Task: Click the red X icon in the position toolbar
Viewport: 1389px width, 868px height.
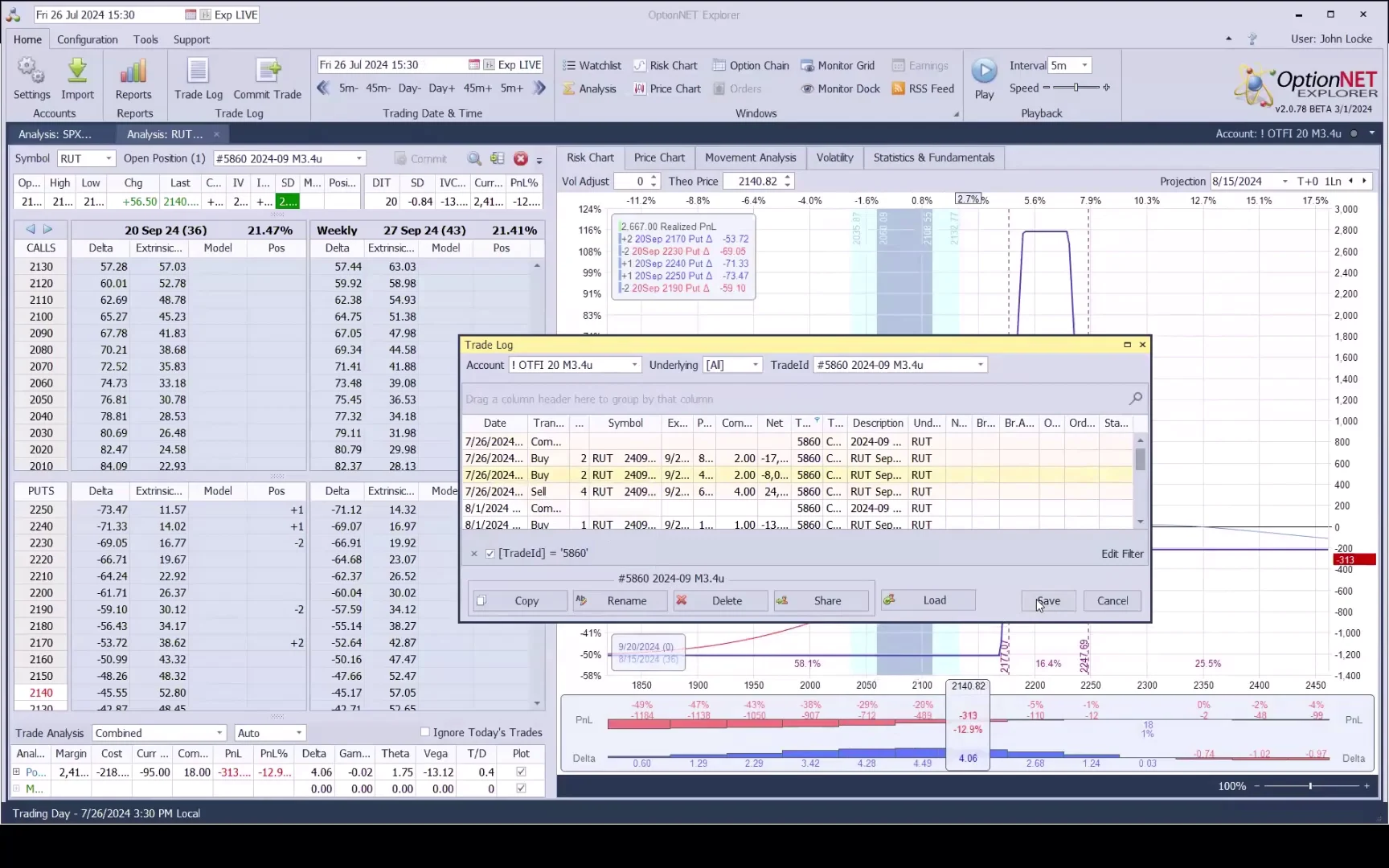Action: [x=521, y=159]
